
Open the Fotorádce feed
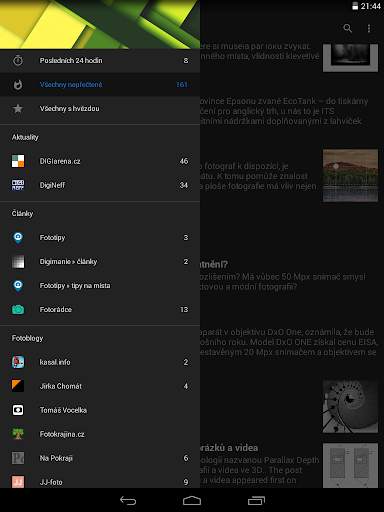(100, 310)
